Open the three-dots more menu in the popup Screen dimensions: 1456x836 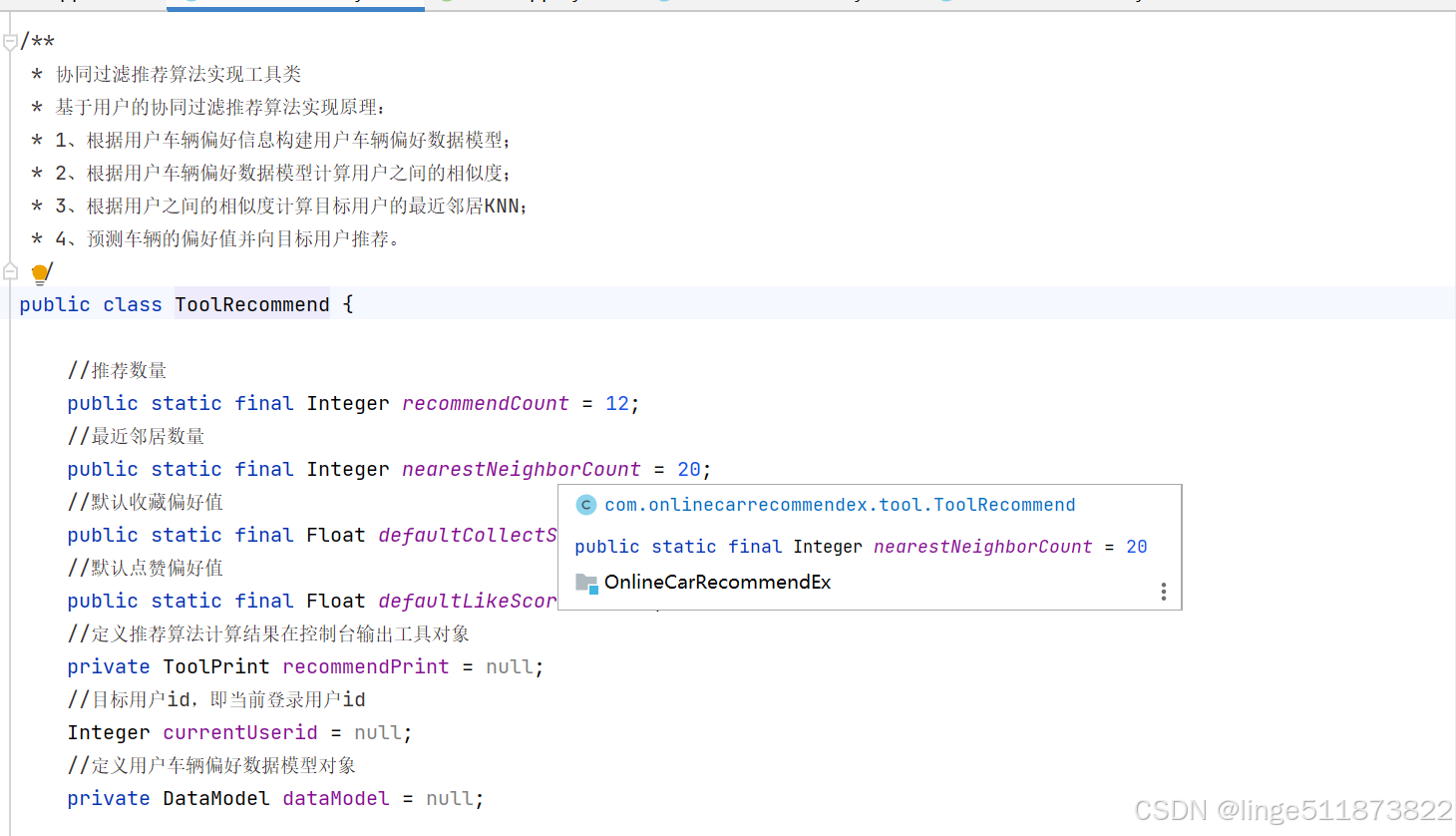click(1163, 592)
